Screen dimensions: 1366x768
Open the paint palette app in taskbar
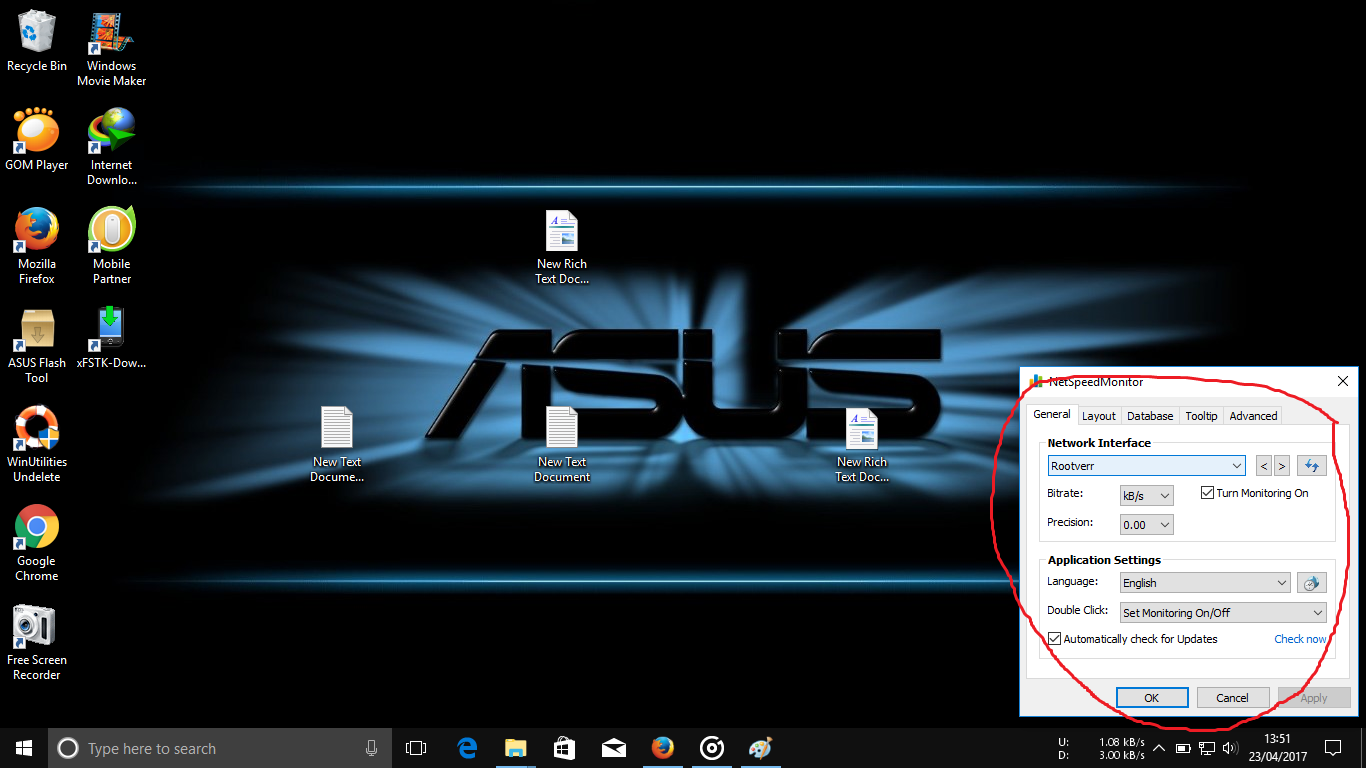[761, 748]
